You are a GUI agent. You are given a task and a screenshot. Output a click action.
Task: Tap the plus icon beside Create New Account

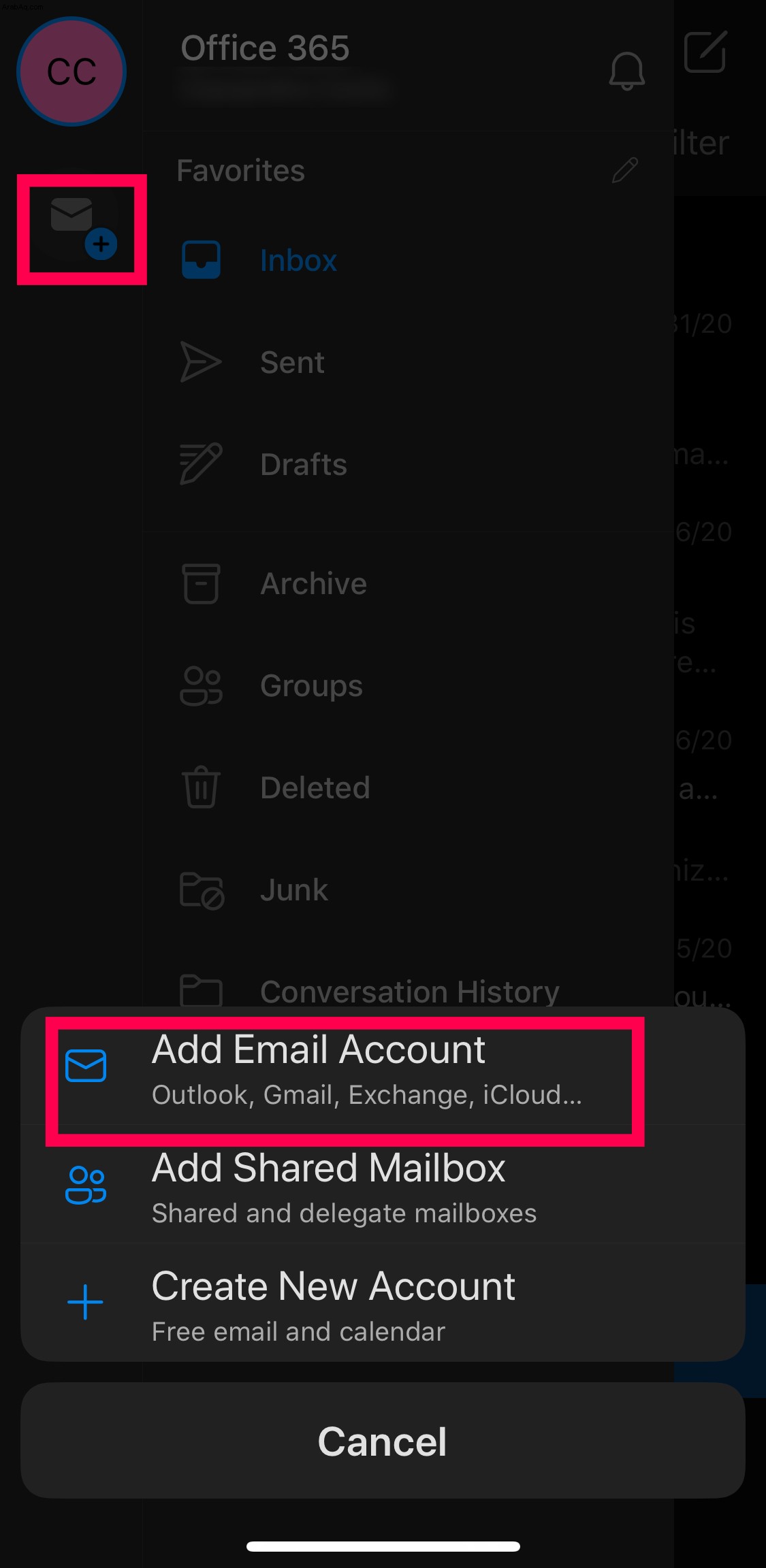85,1302
